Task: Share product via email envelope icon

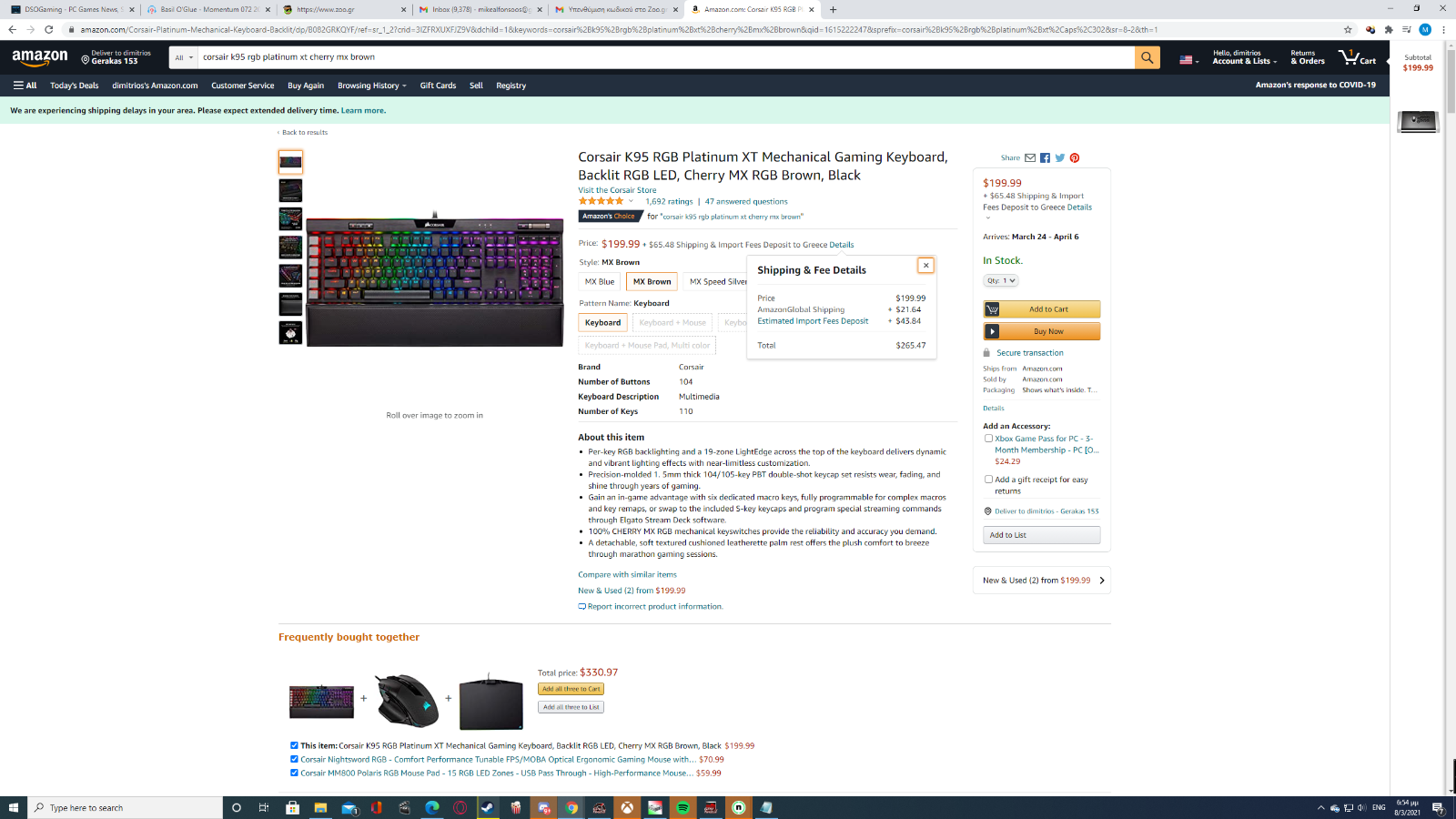Action: pos(1030,157)
